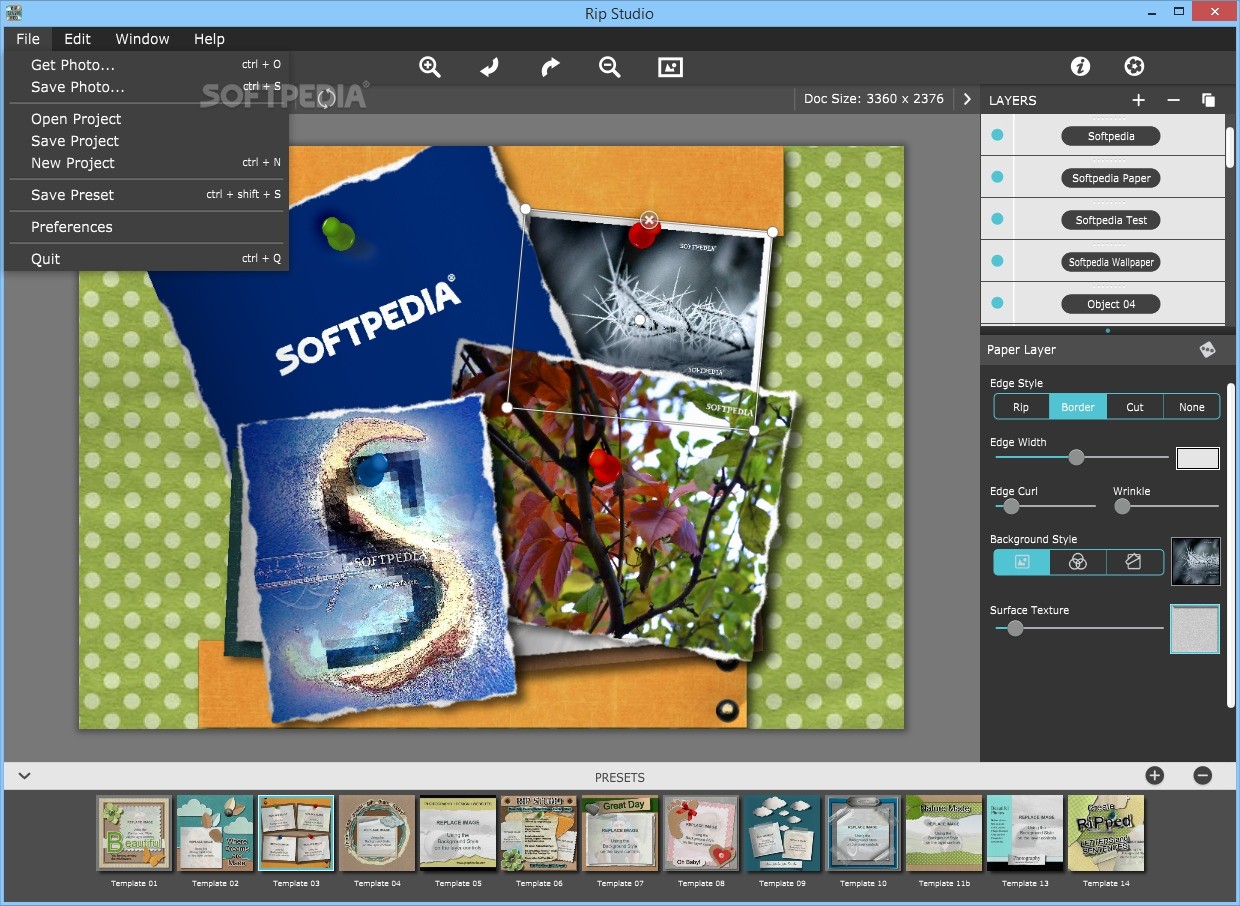This screenshot has width=1240, height=906.
Task: Add a new layer with the plus icon
Action: (1138, 100)
